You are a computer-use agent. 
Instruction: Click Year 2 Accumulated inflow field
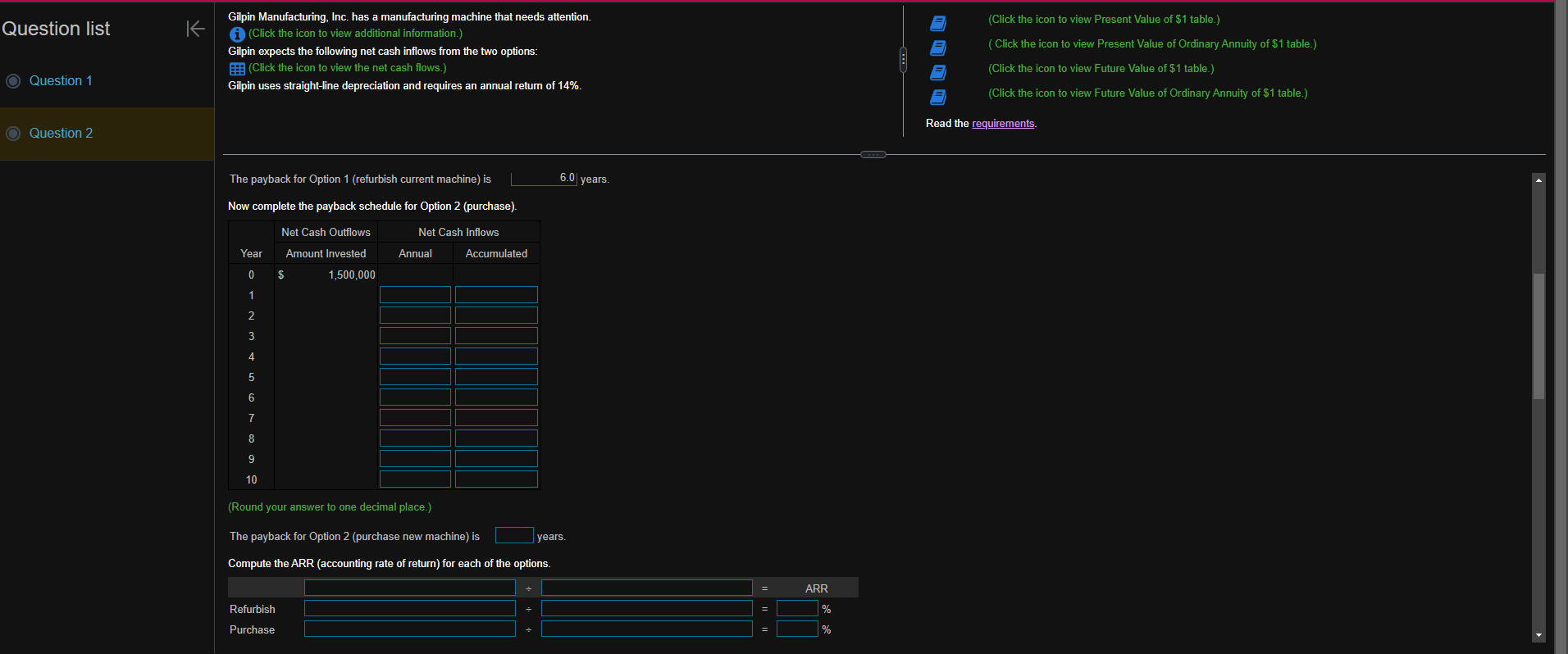click(496, 316)
